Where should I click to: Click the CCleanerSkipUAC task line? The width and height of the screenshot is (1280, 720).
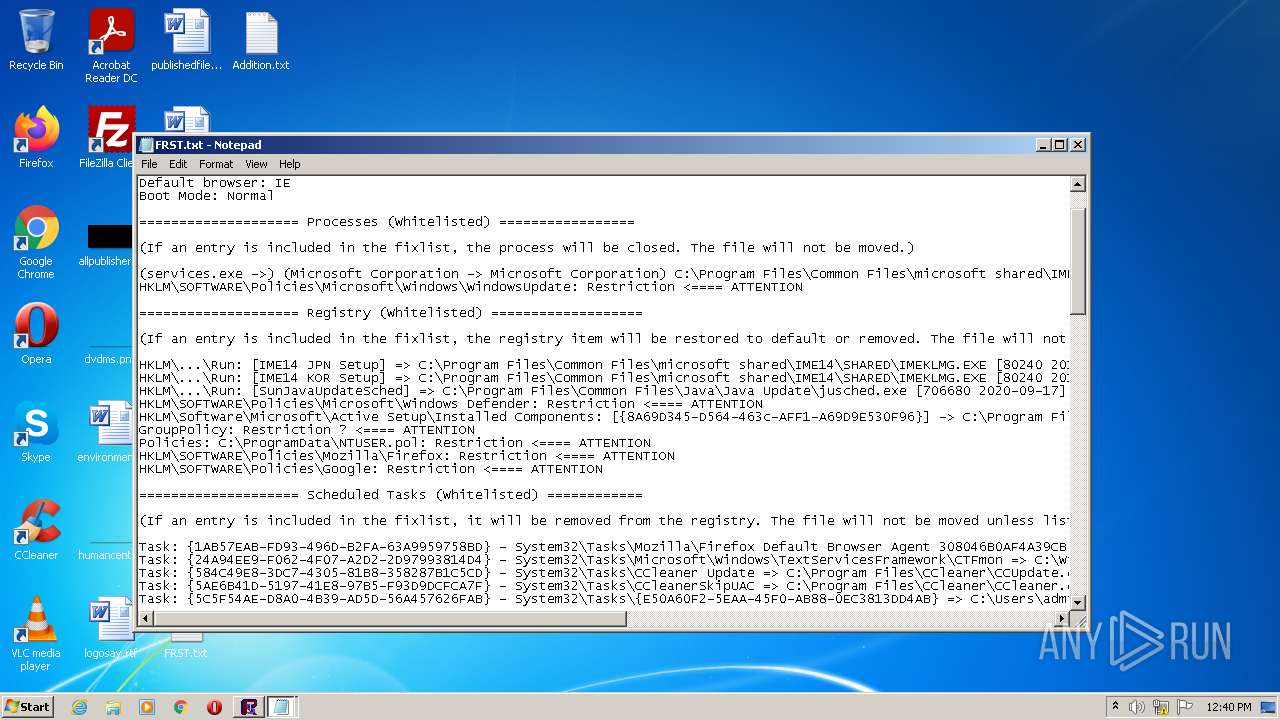(x=603, y=586)
